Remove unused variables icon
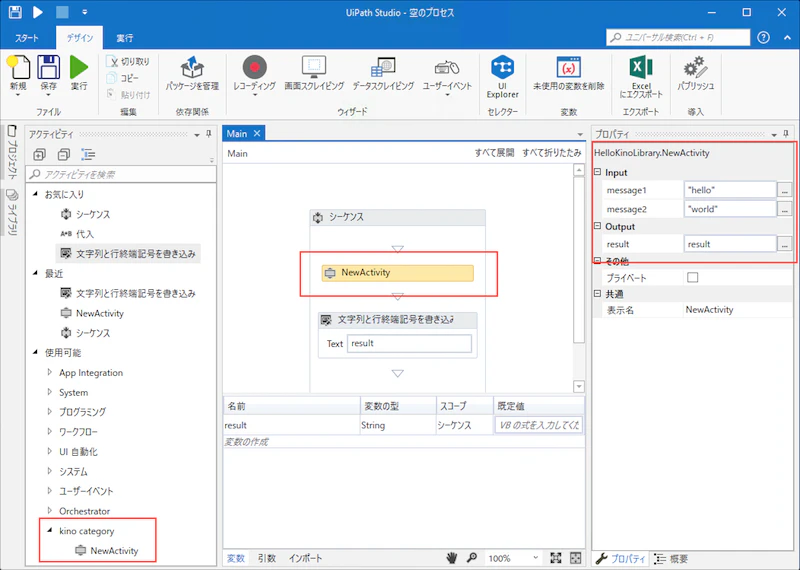The height and width of the screenshot is (570, 800). click(568, 67)
